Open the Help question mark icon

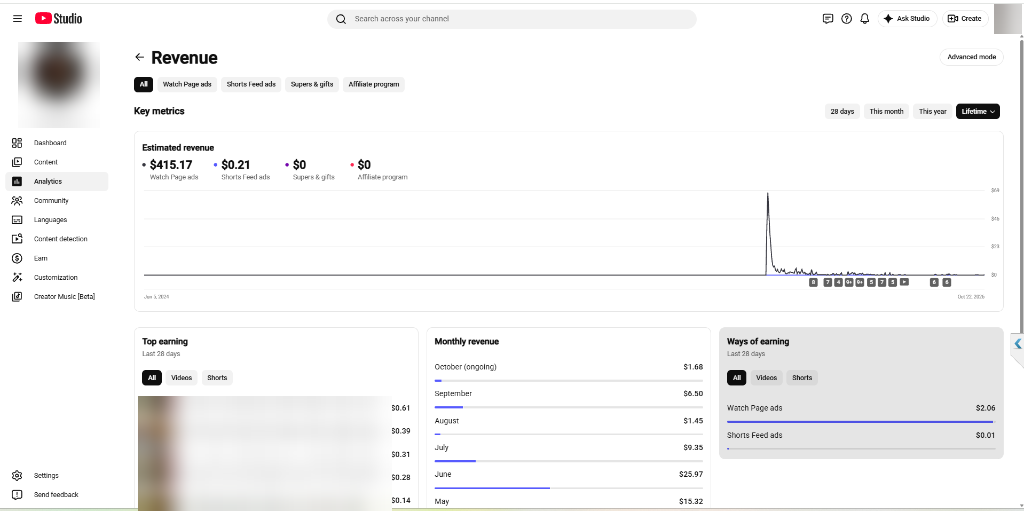pyautogui.click(x=846, y=19)
